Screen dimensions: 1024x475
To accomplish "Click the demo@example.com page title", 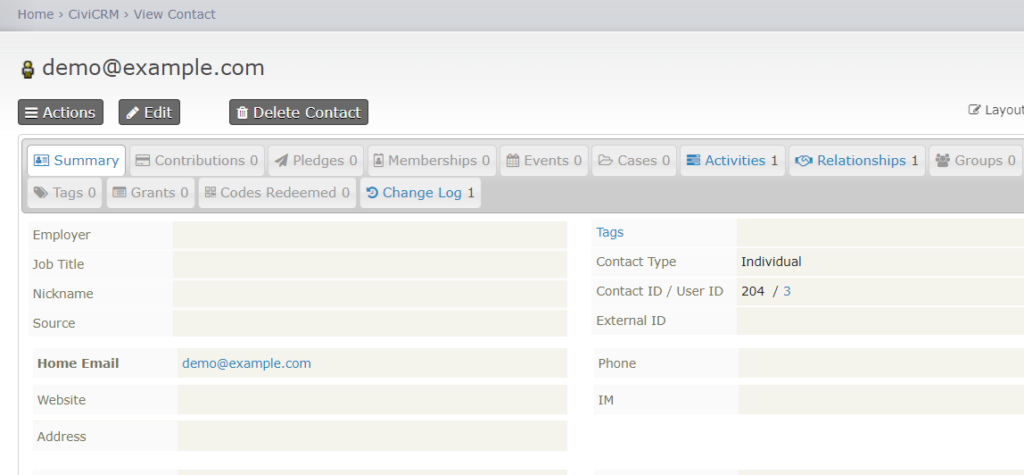I will pyautogui.click(x=153, y=68).
